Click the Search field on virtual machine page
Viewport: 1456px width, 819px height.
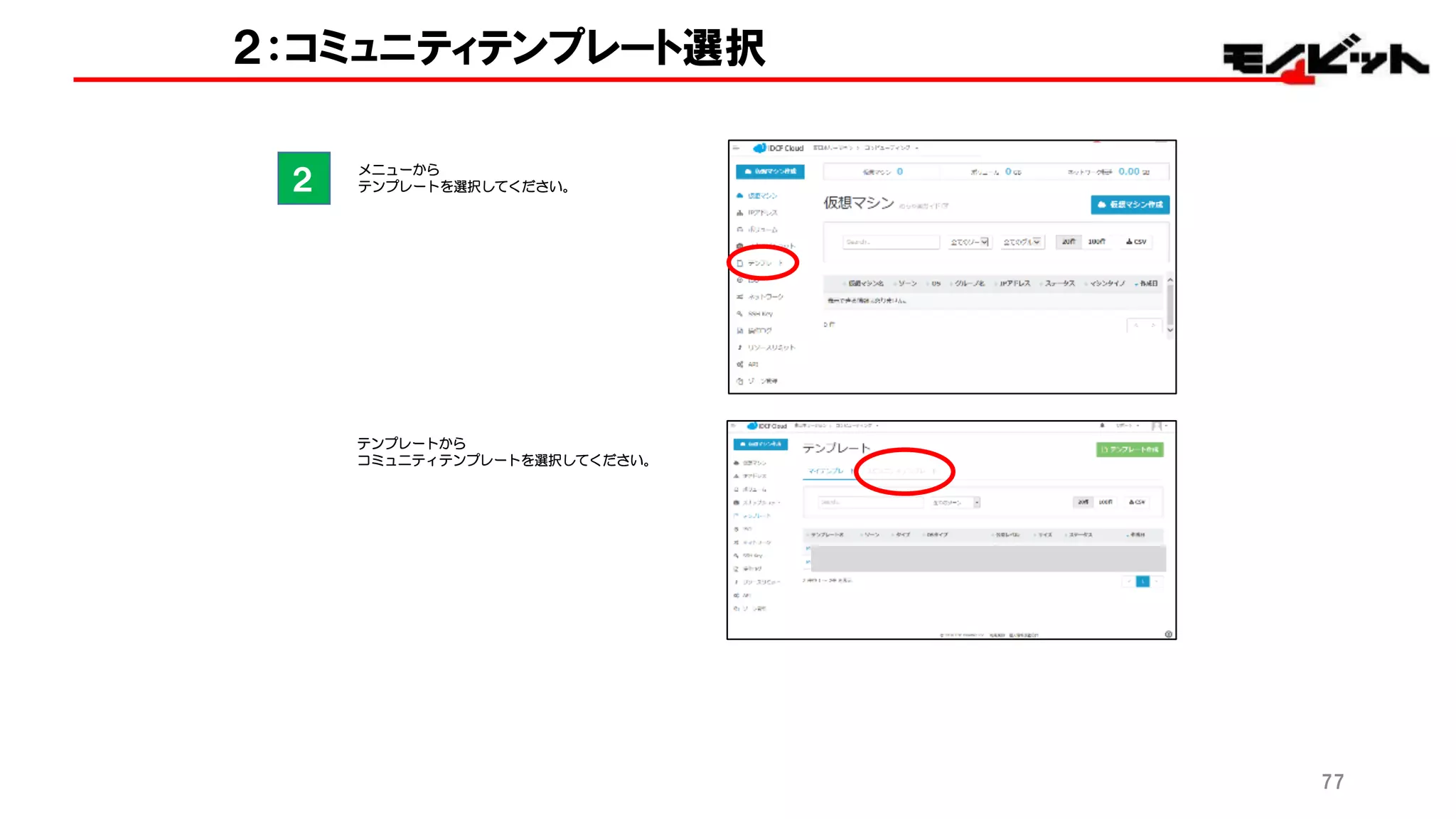pyautogui.click(x=891, y=242)
